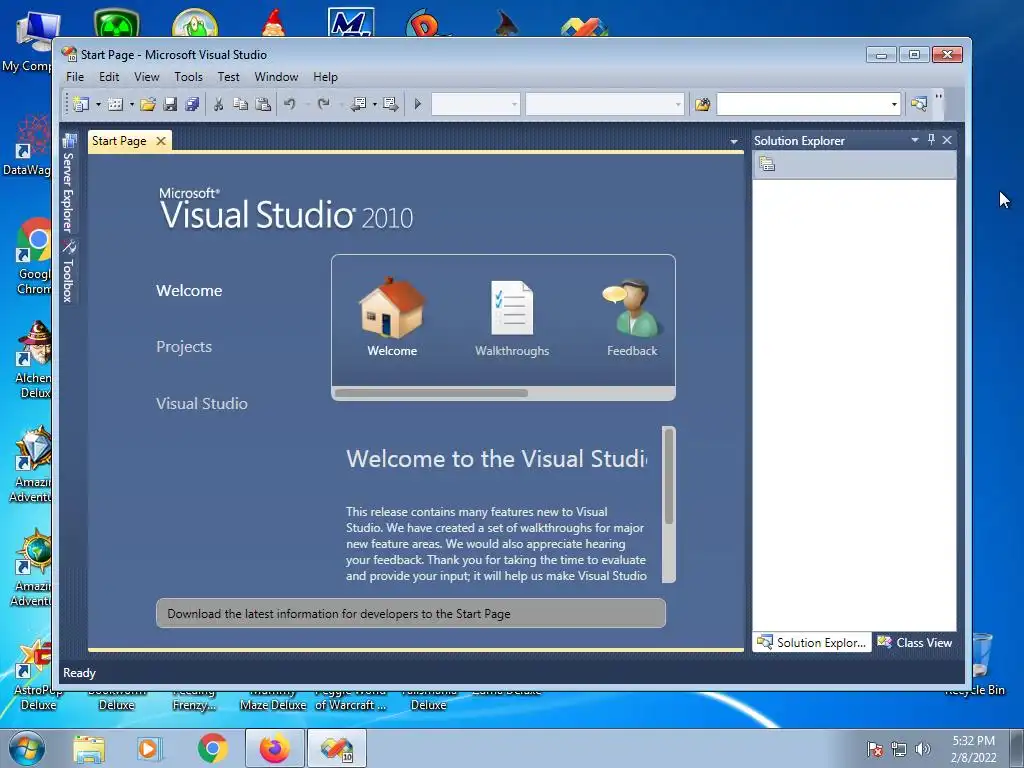Click the Redo arrow icon

tap(324, 104)
